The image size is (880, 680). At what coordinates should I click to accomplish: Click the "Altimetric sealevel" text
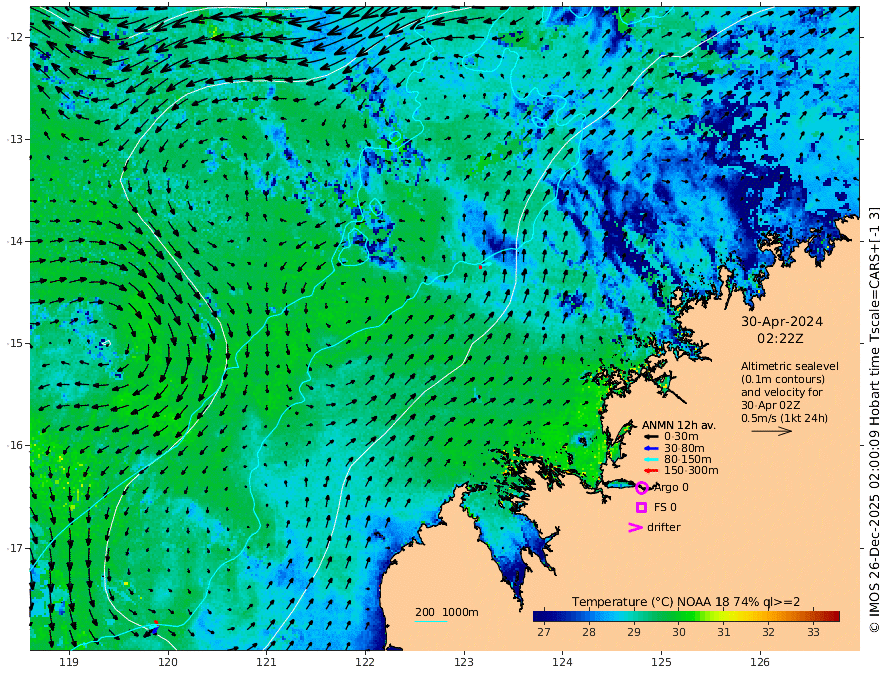tap(790, 366)
